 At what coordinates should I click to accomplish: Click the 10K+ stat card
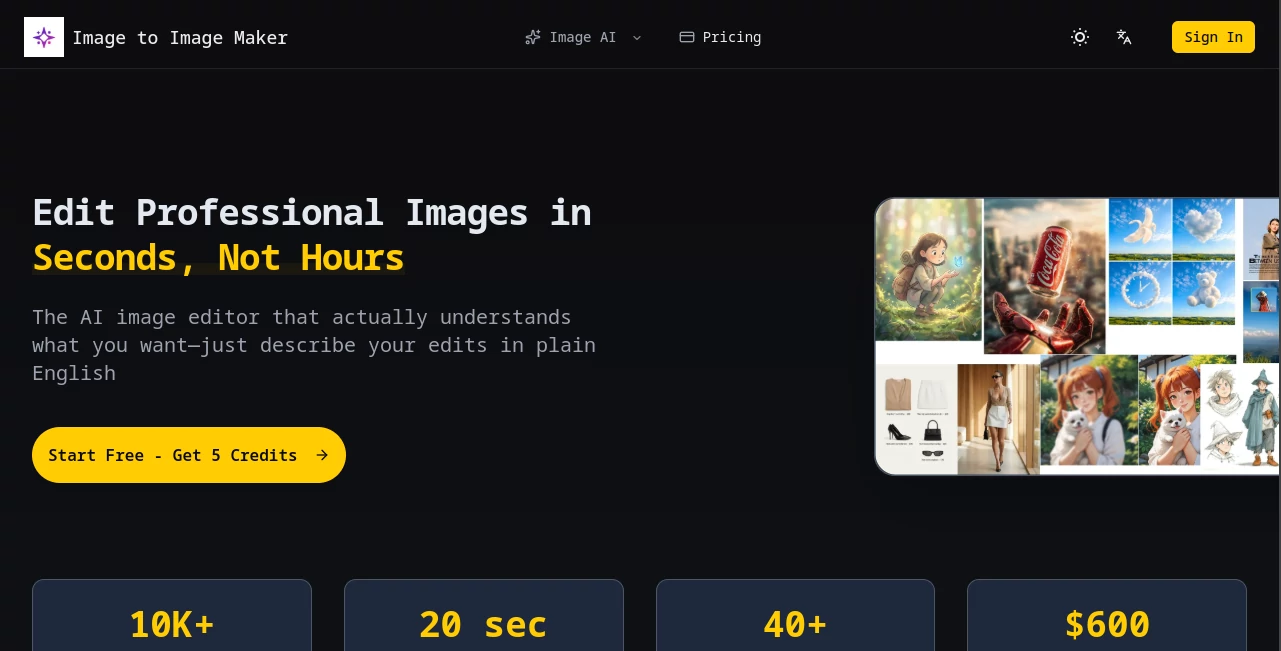[x=172, y=624]
